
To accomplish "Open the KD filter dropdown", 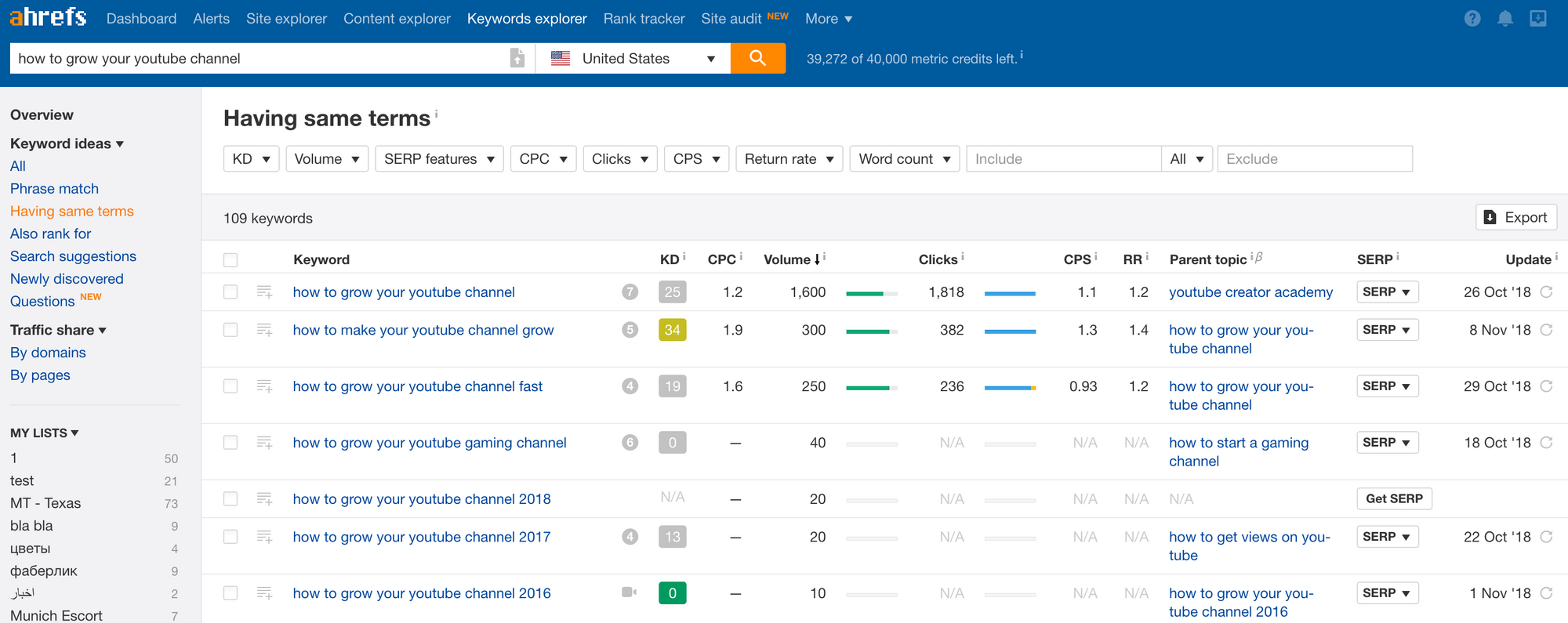I will (251, 159).
